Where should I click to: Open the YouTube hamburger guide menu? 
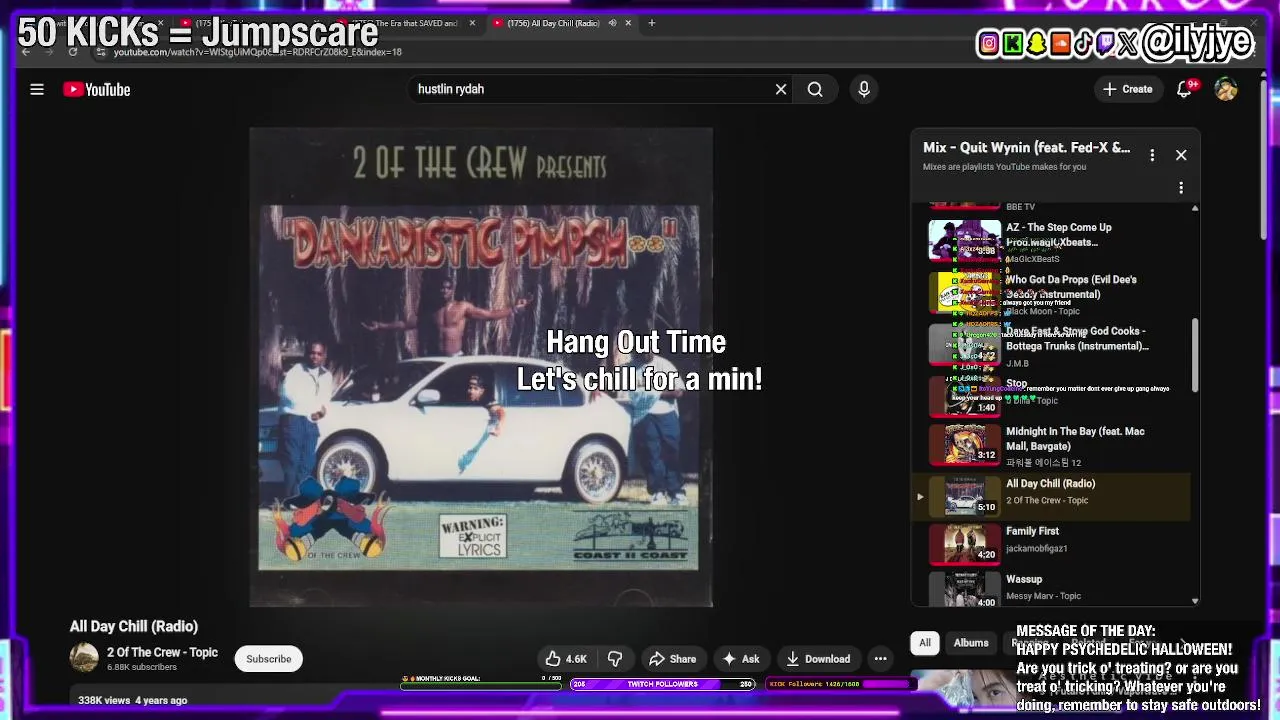click(37, 89)
